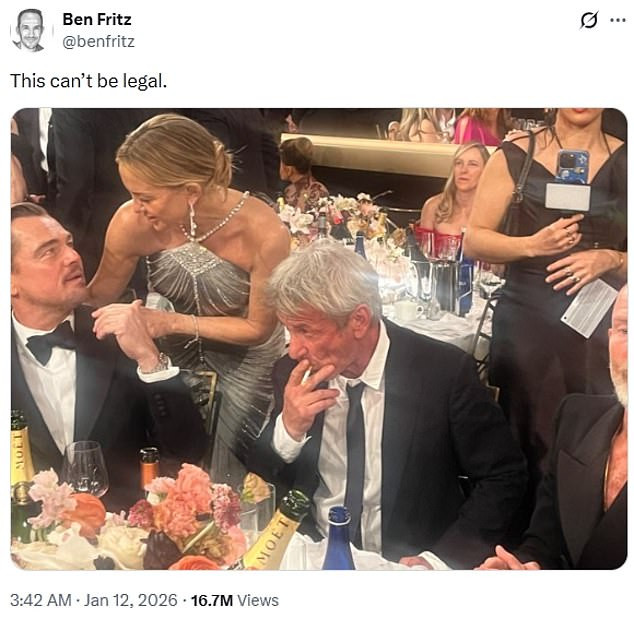Click the white card held by the woman in black
This screenshot has height=619, width=634.
(x=588, y=308)
